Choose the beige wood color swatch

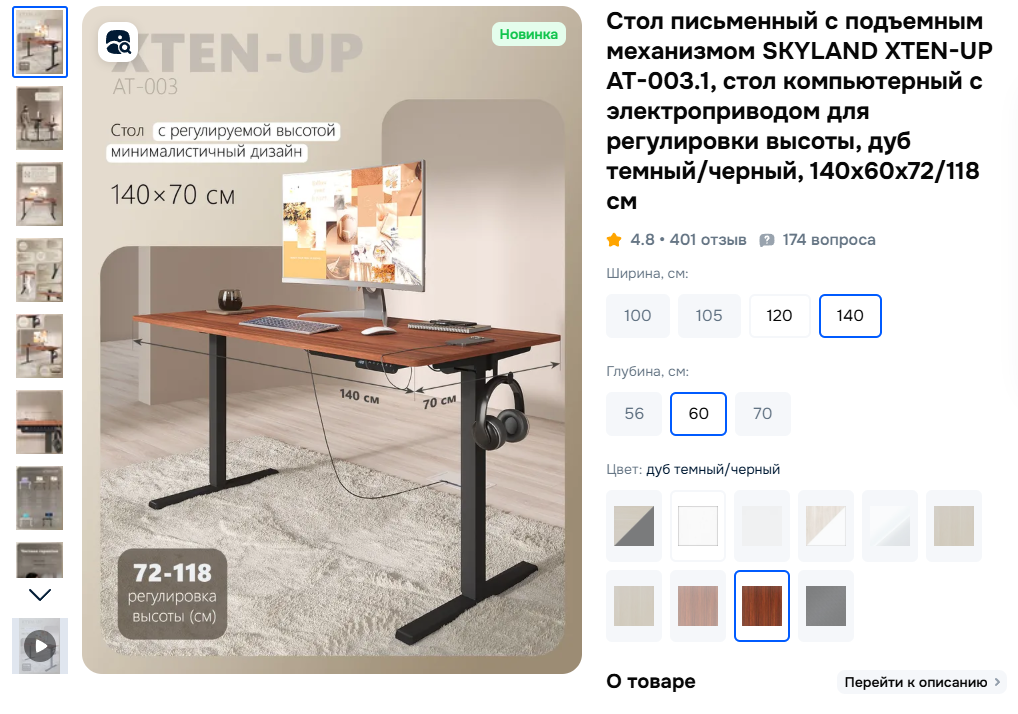954,526
